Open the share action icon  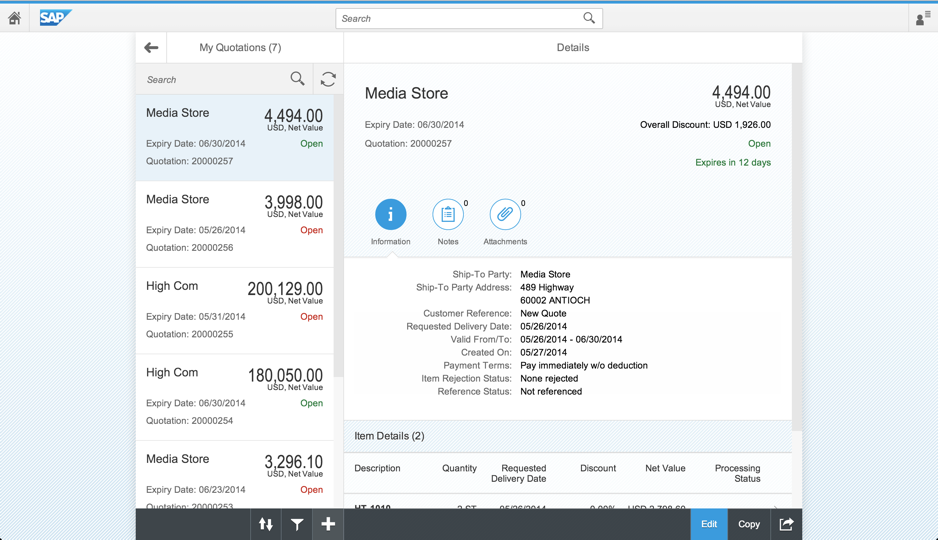pos(786,524)
